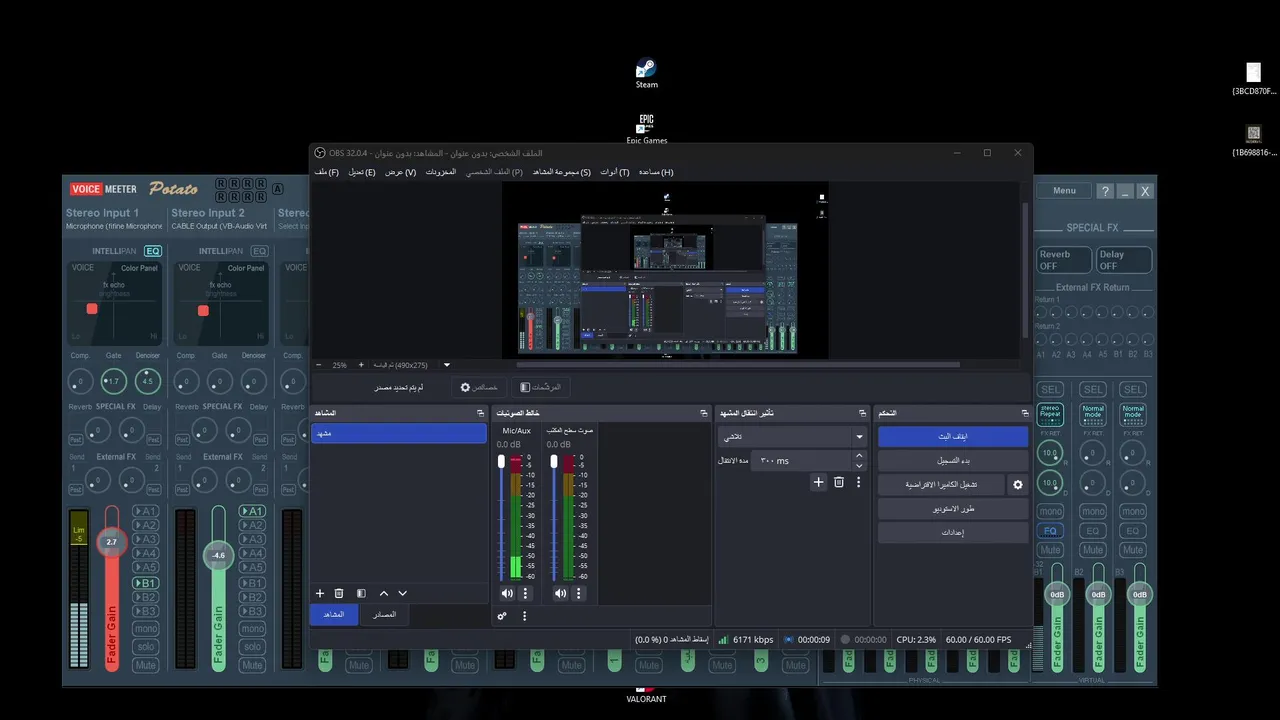This screenshot has height=720, width=1280.
Task: Toggle Voicemeeter Delay OFF button
Action: pyautogui.click(x=1124, y=260)
